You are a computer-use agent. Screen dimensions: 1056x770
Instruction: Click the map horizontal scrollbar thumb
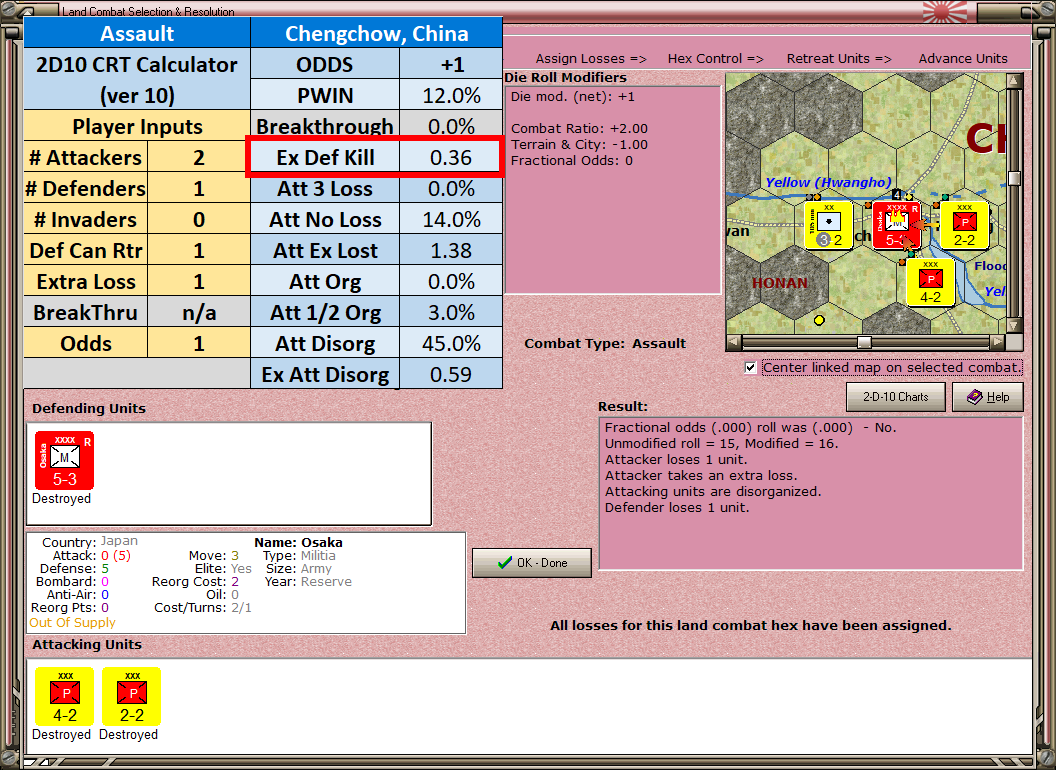pyautogui.click(x=864, y=342)
